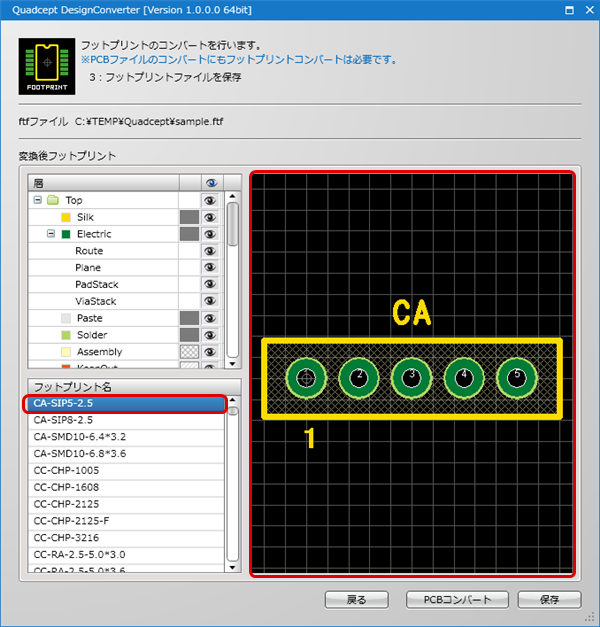
Task: Select footprint CC-CHP-1005
Action: click(126, 470)
